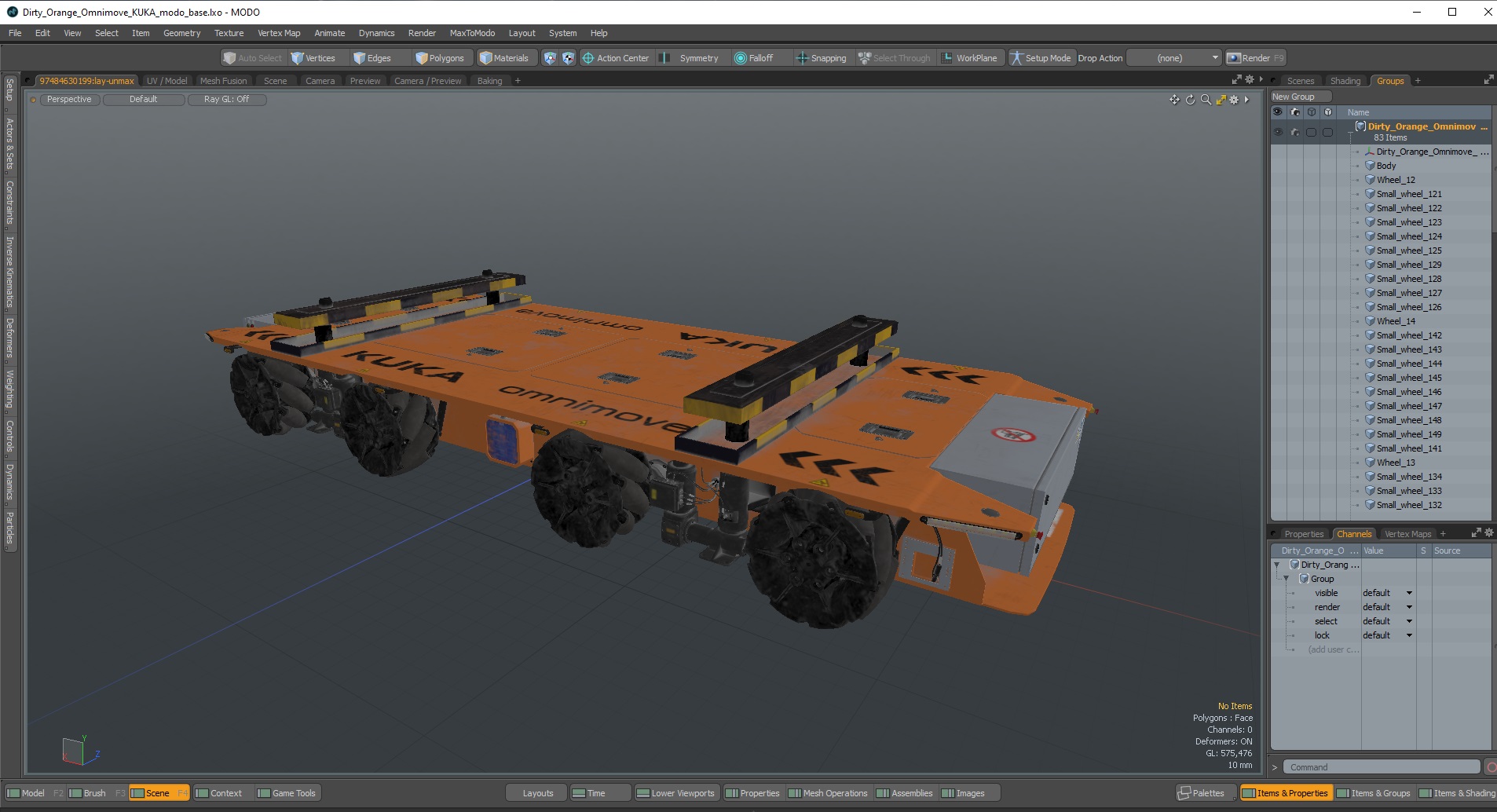Viewport: 1497px width, 812px height.
Task: Toggle Ray GL Off button
Action: click(x=227, y=100)
